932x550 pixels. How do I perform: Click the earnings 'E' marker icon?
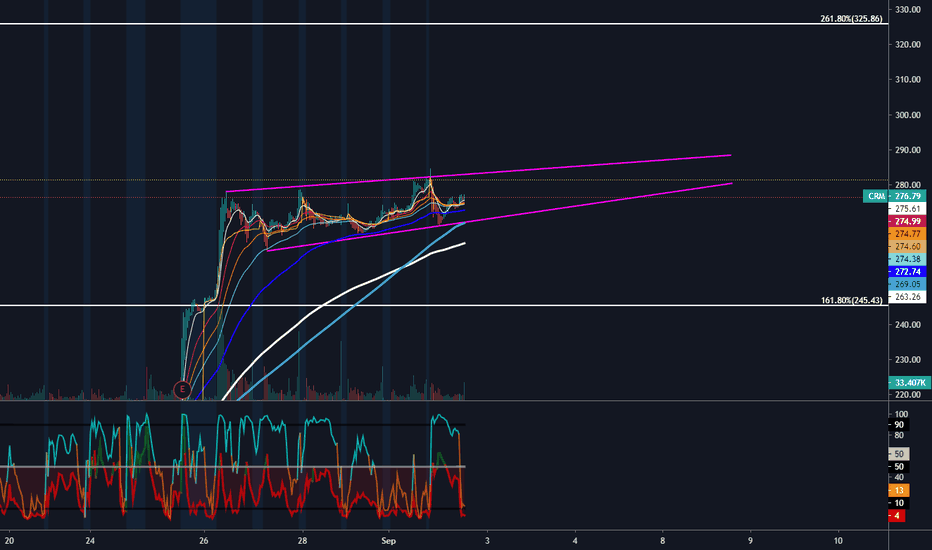pos(182,389)
